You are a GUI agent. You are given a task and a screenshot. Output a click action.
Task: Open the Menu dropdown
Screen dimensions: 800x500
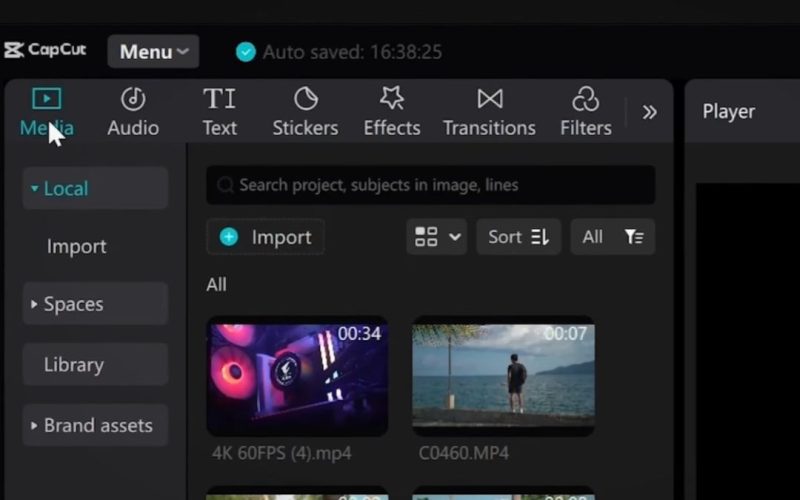point(153,52)
